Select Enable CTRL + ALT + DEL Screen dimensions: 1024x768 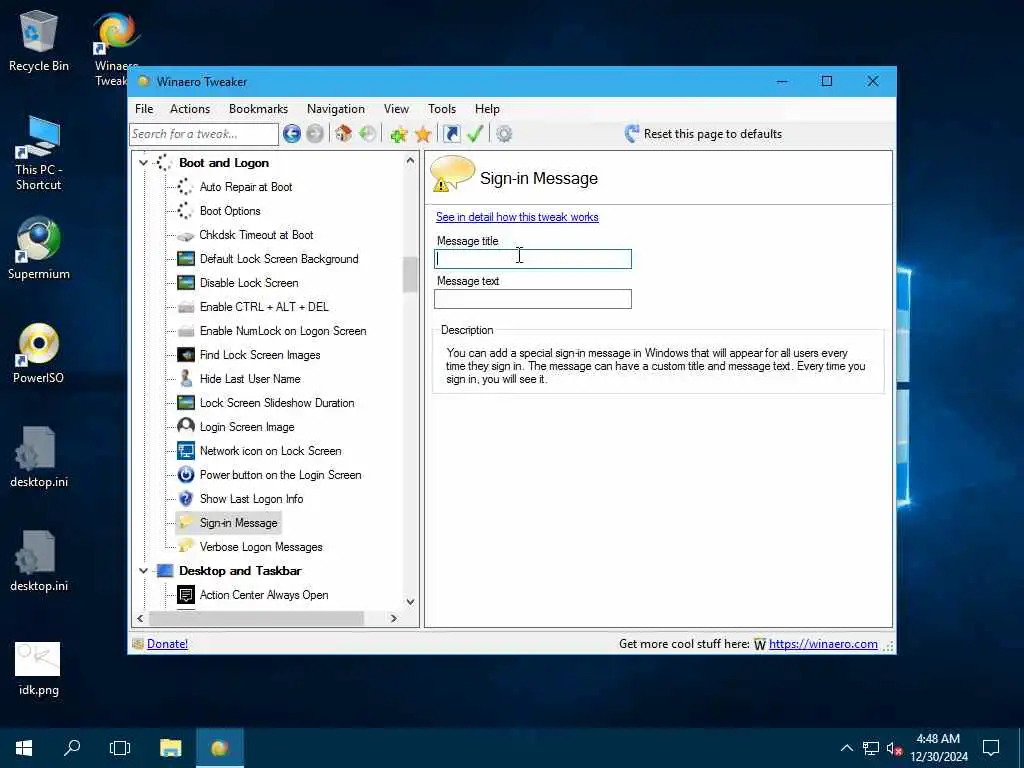(264, 307)
